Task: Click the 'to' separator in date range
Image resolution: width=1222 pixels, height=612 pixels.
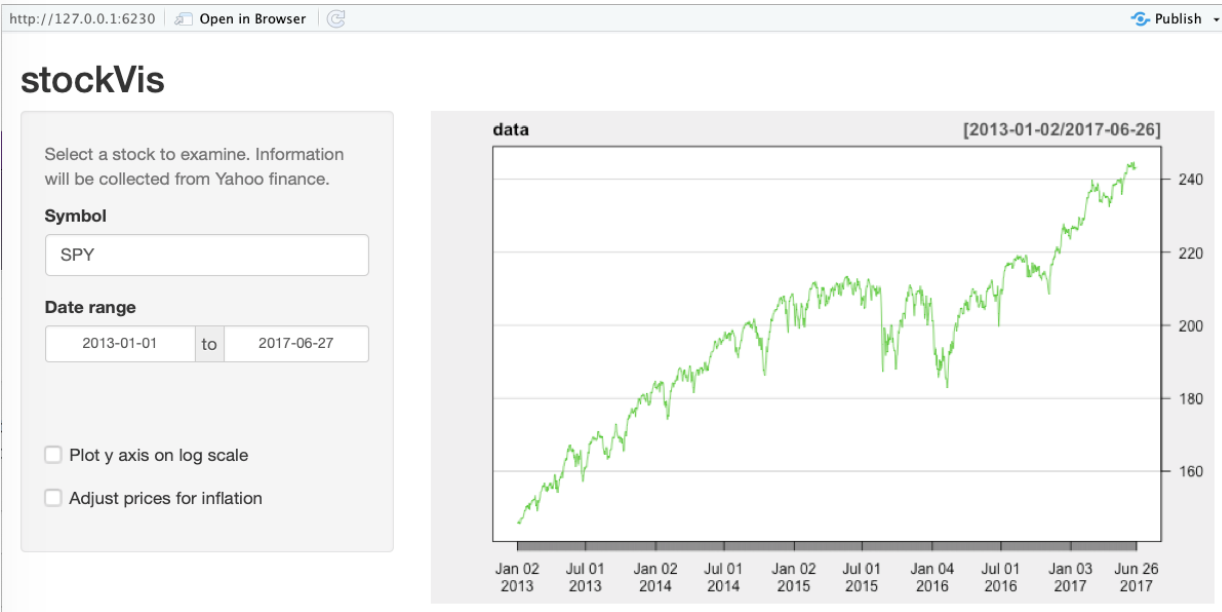Action: pyautogui.click(x=209, y=344)
